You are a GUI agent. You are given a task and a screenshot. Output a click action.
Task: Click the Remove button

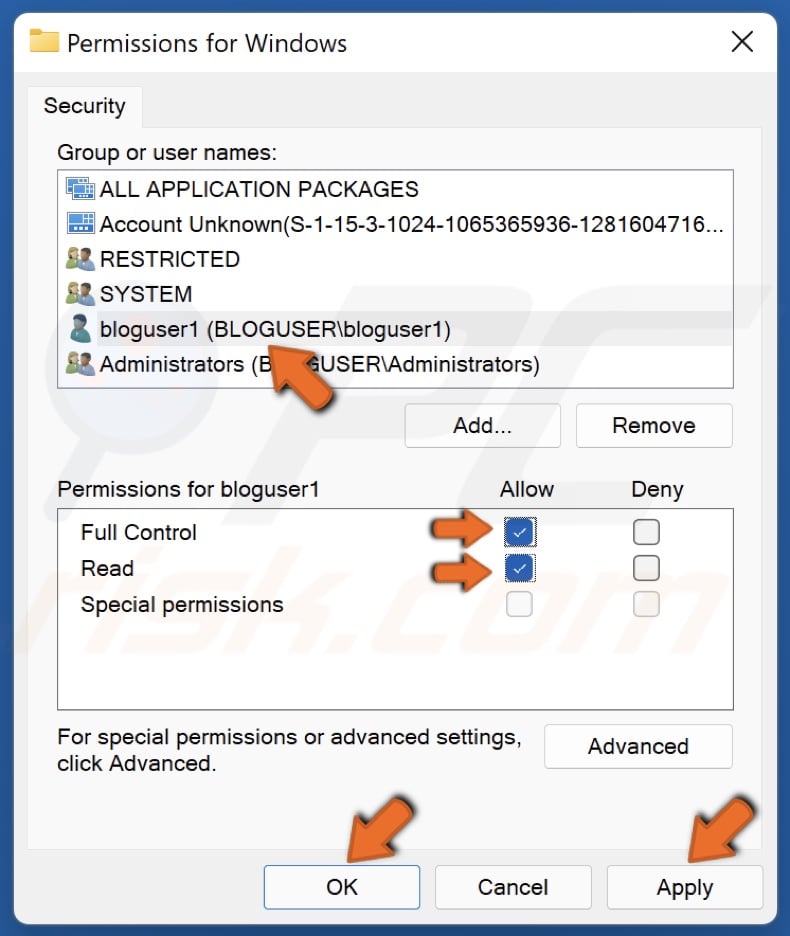(654, 425)
